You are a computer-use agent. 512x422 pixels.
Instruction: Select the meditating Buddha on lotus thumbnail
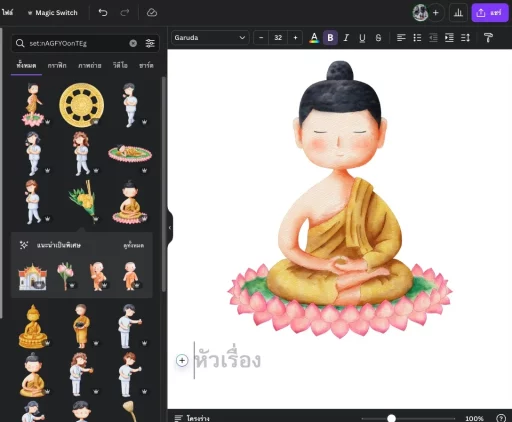click(130, 202)
